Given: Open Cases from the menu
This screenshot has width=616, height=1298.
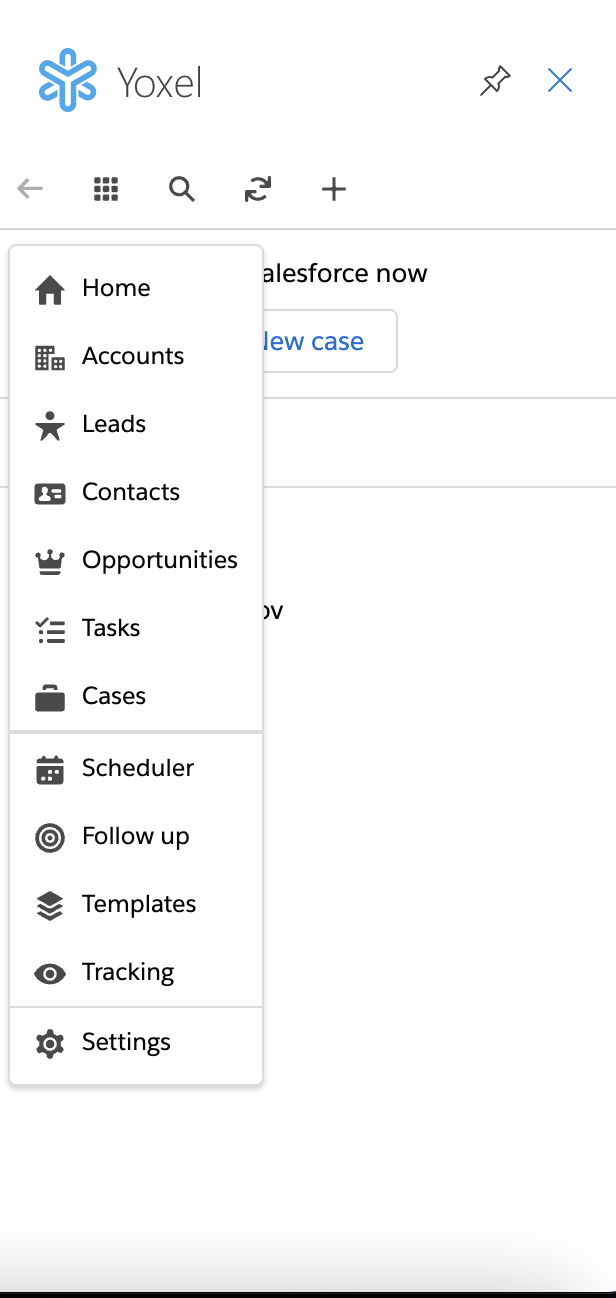Looking at the screenshot, I should [x=114, y=696].
